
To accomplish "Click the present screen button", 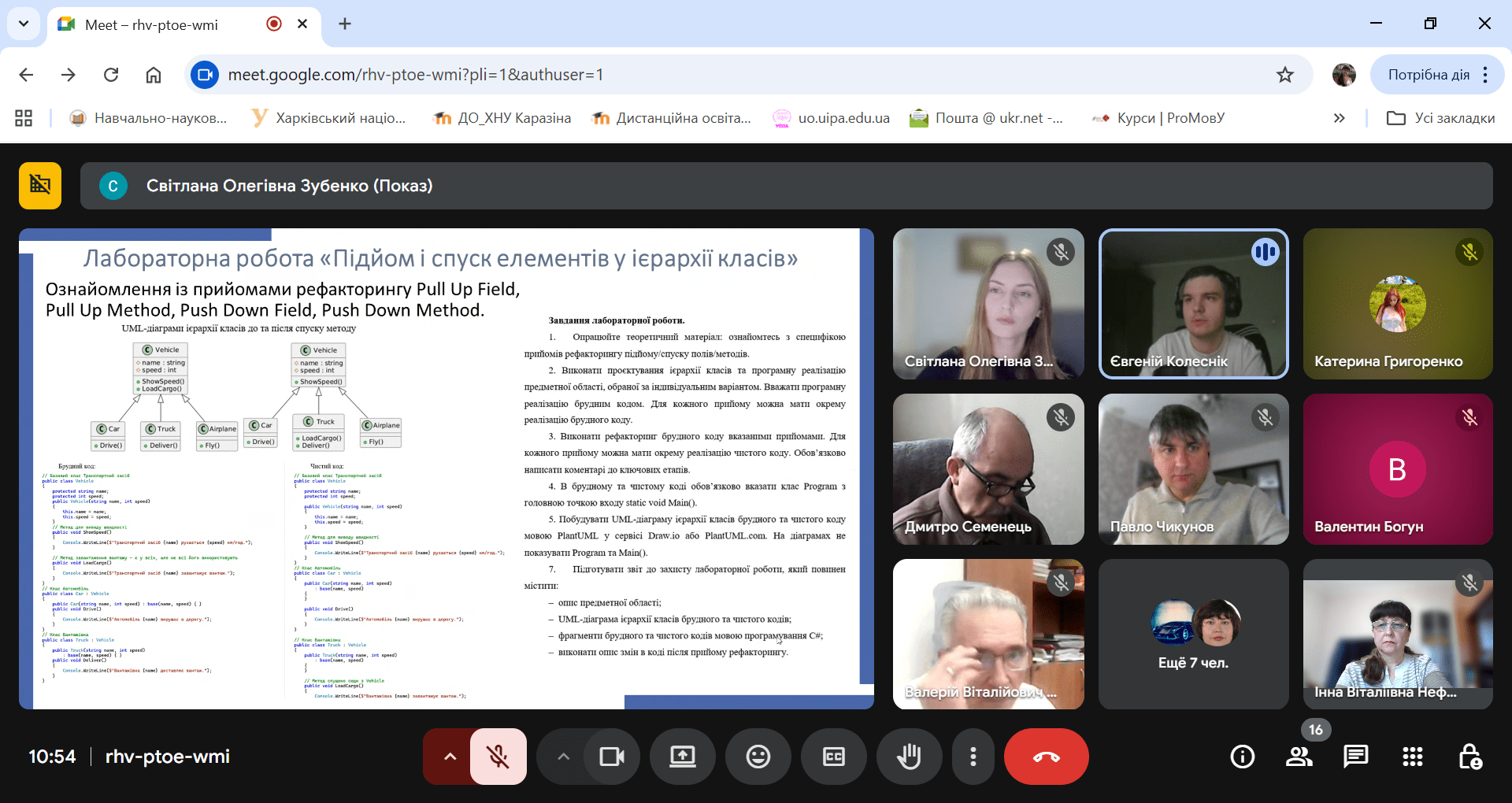I will [x=682, y=757].
